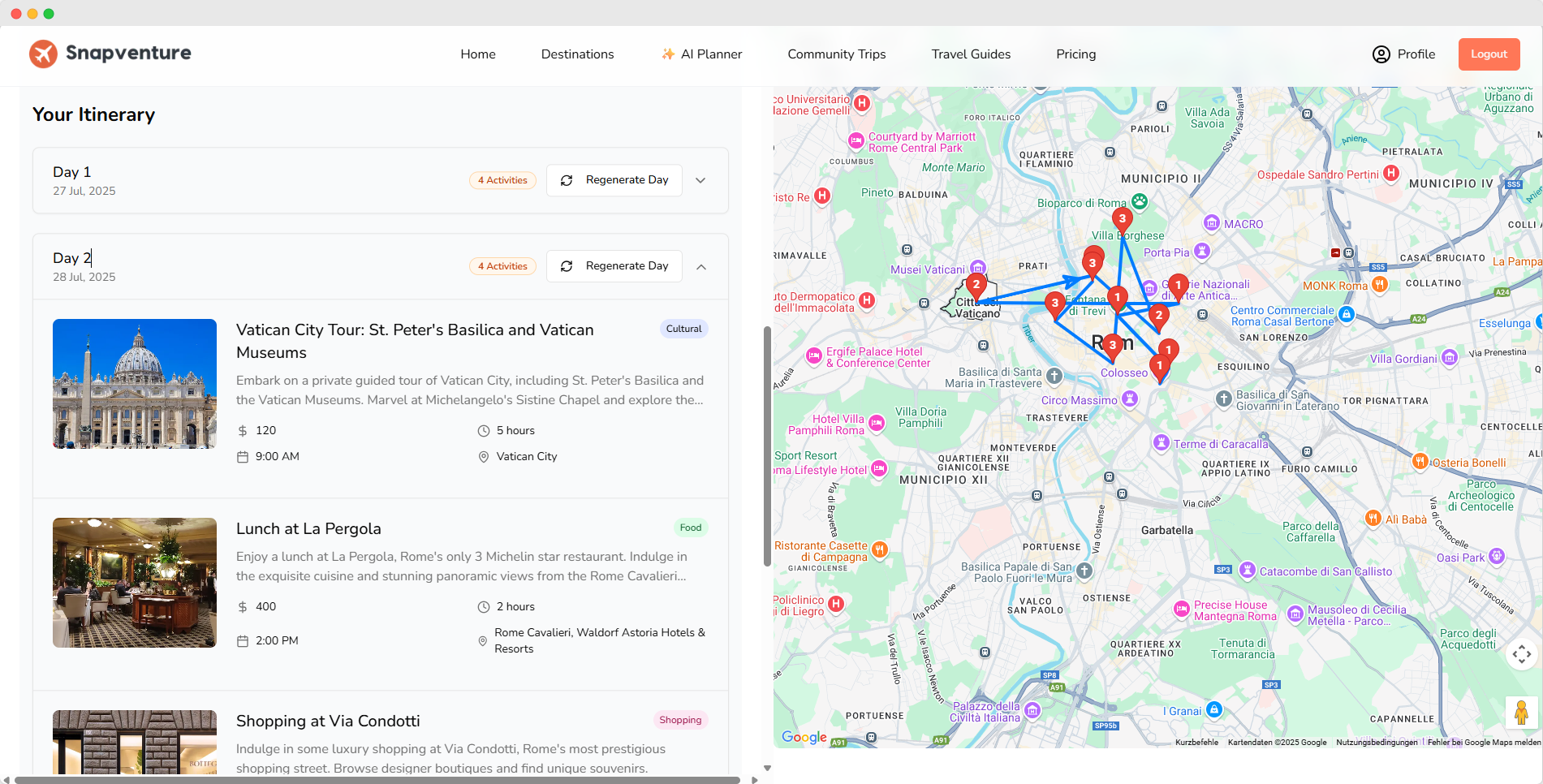The width and height of the screenshot is (1543, 784).
Task: Click the La Pergola restaurant thumbnail image
Action: click(135, 583)
